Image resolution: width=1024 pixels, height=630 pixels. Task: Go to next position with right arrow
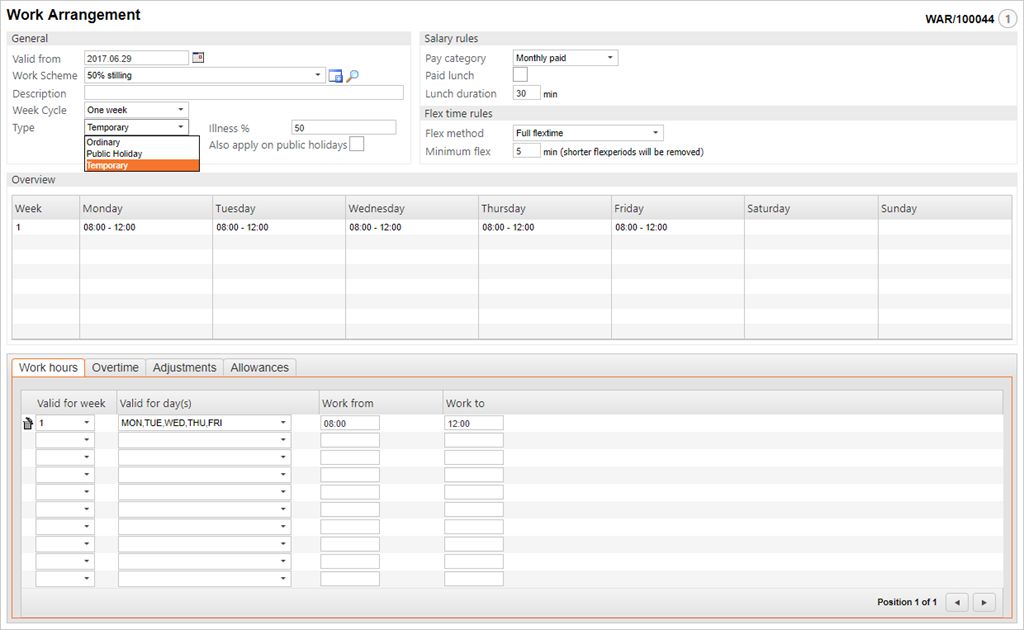point(985,602)
